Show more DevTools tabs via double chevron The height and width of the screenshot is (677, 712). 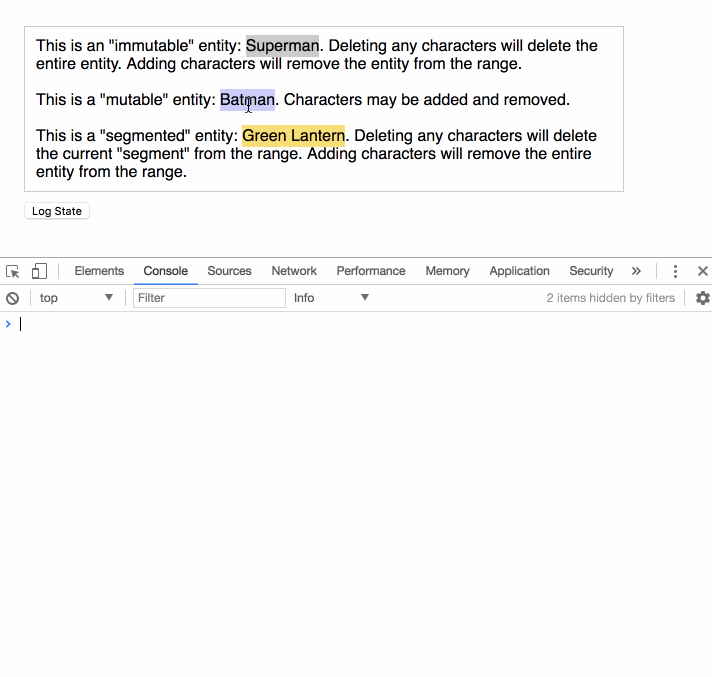coord(636,271)
